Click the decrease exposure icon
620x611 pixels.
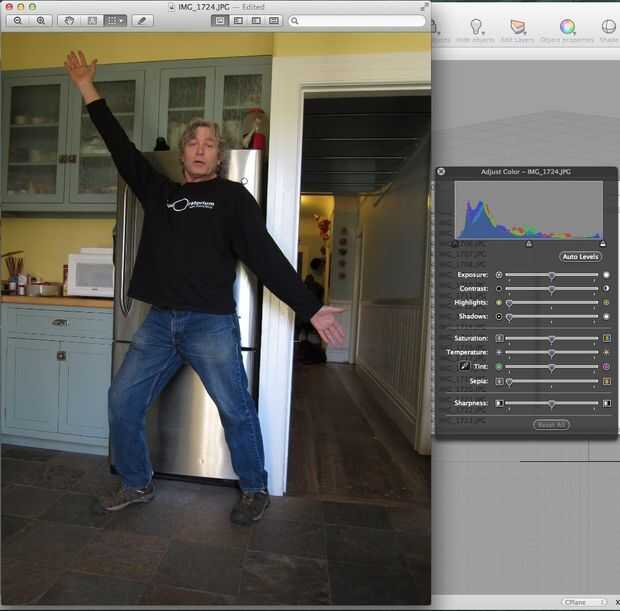coord(499,275)
